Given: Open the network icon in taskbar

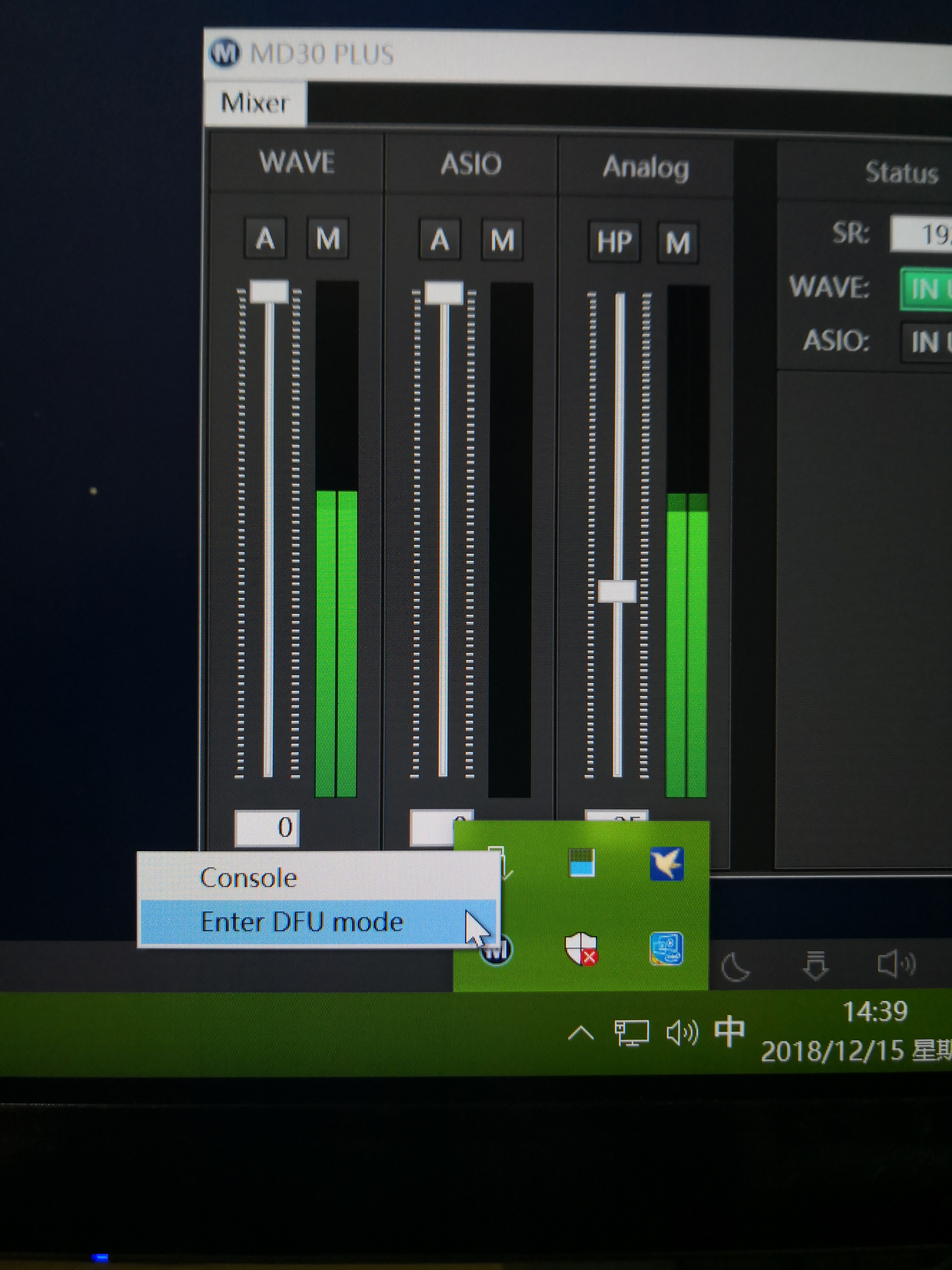Looking at the screenshot, I should click(631, 1033).
